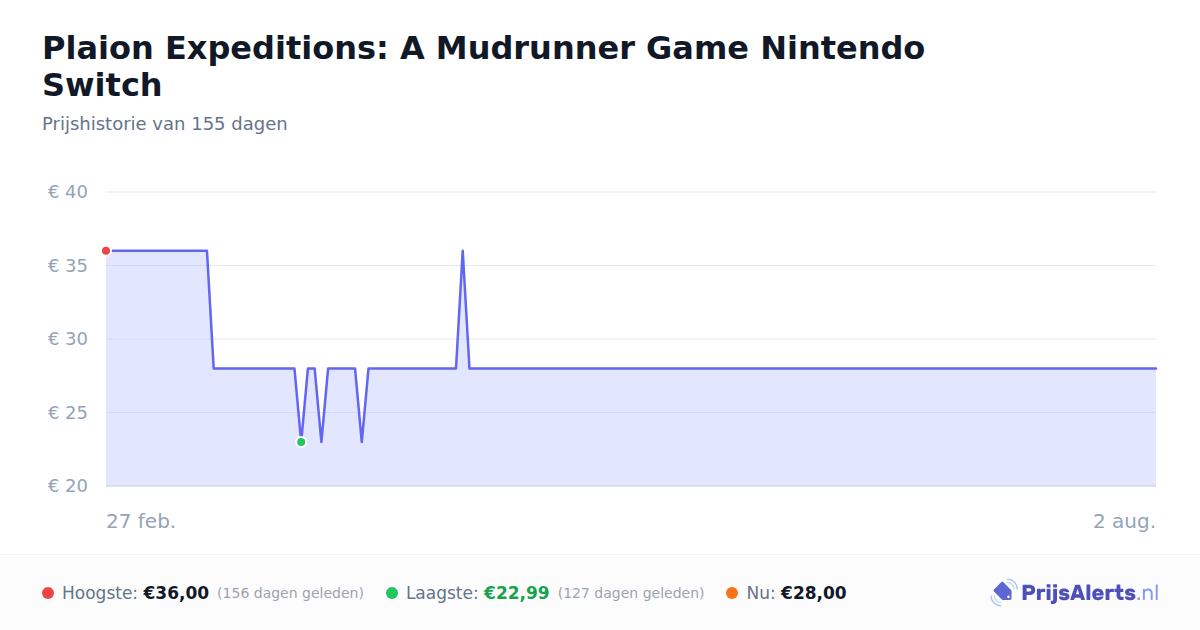Click the 127 dagen geleden text
The image size is (1200, 630).
(x=631, y=593)
